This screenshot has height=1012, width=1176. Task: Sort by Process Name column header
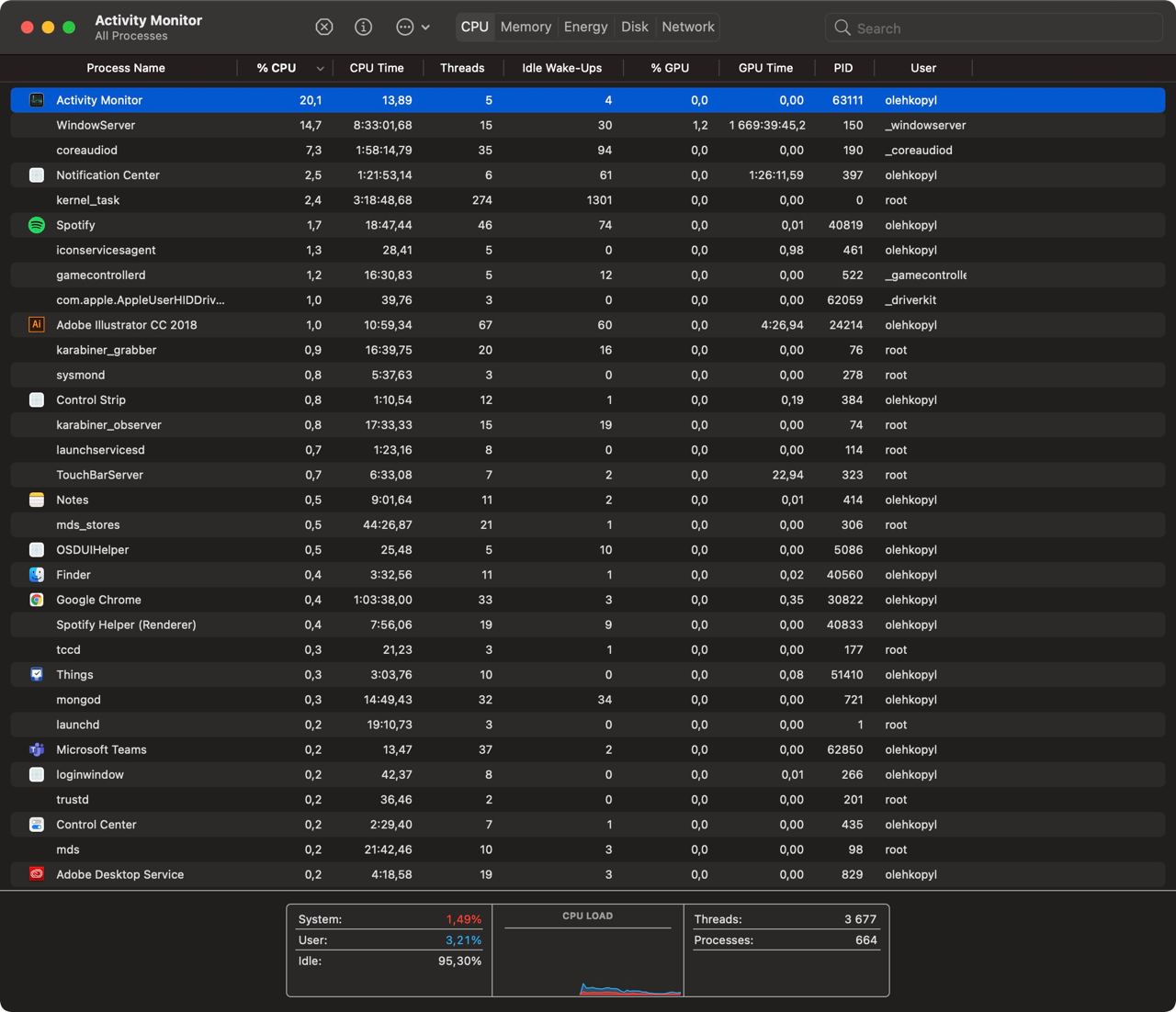pyautogui.click(x=126, y=68)
